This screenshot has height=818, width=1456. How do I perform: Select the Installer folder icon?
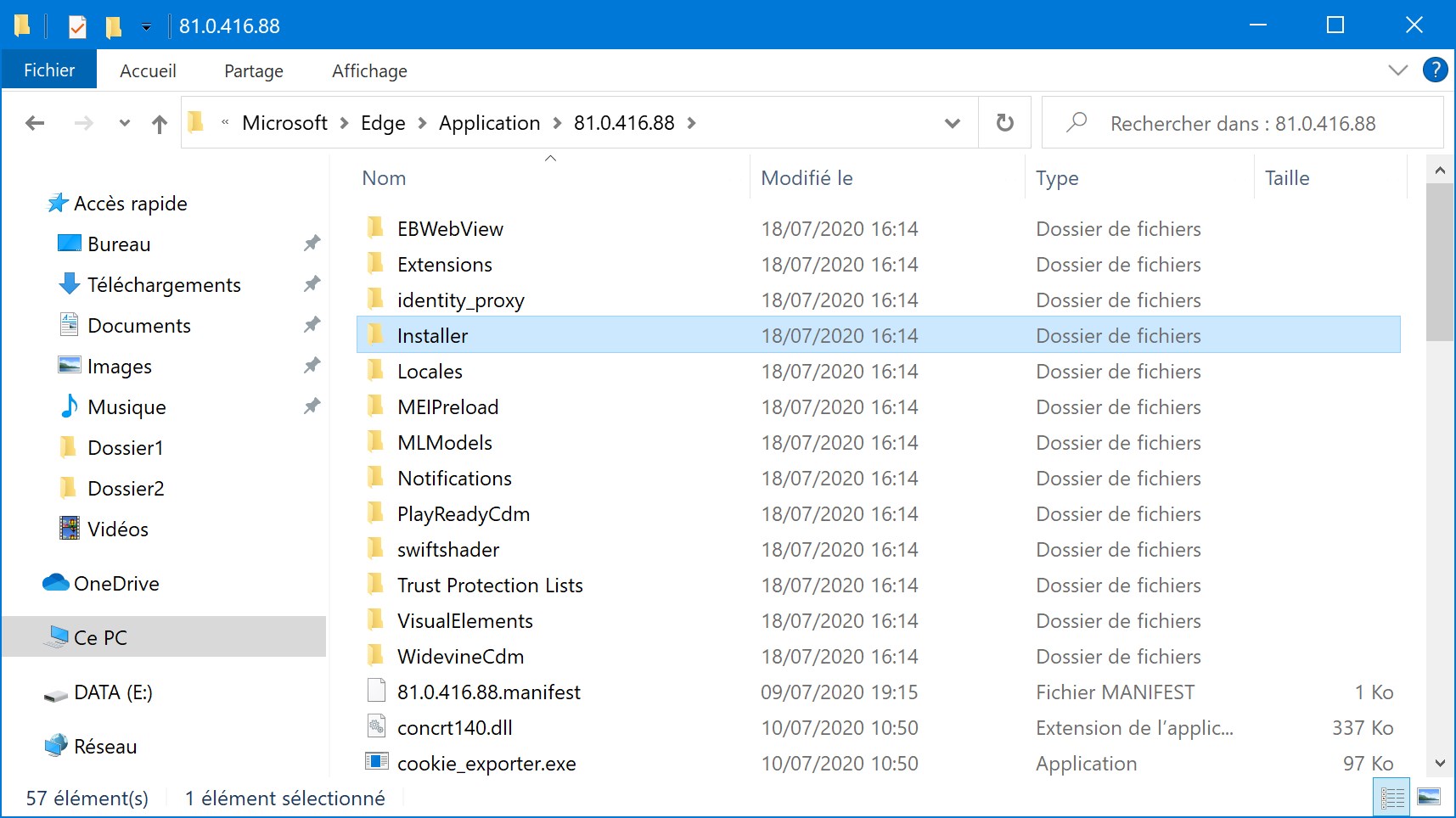pos(375,335)
